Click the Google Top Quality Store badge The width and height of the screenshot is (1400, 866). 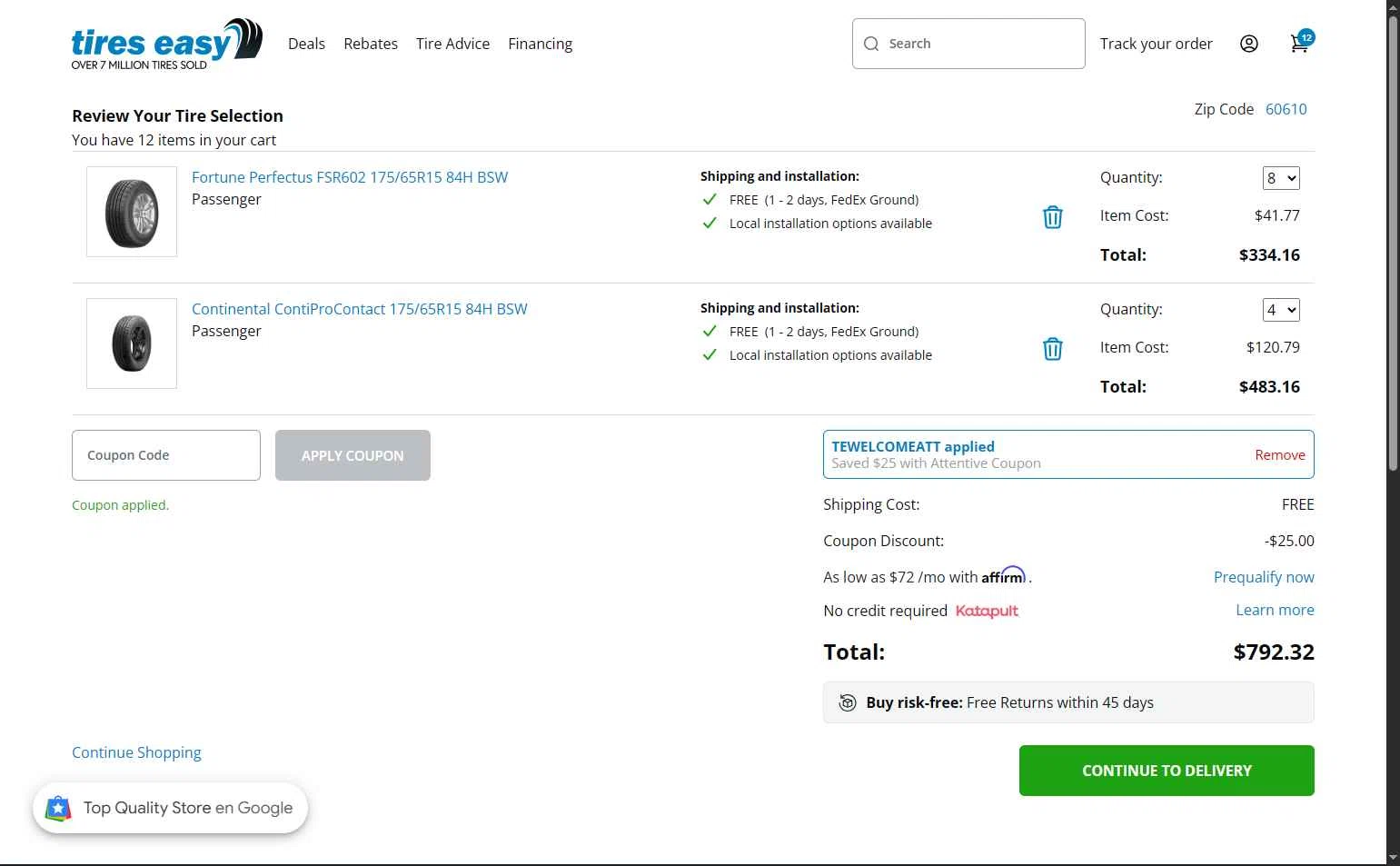click(x=171, y=808)
